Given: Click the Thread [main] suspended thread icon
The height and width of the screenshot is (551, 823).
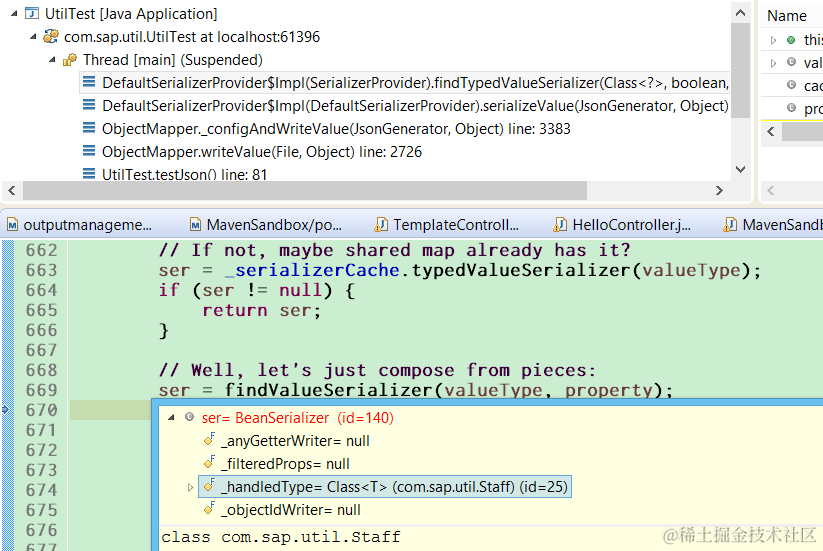Looking at the screenshot, I should [70, 60].
